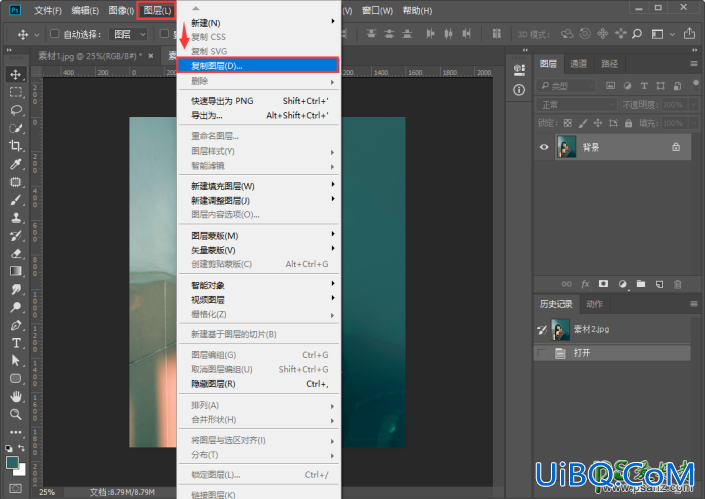Open the blend mode 正常 dropdown
The image size is (705, 499).
[x=577, y=105]
